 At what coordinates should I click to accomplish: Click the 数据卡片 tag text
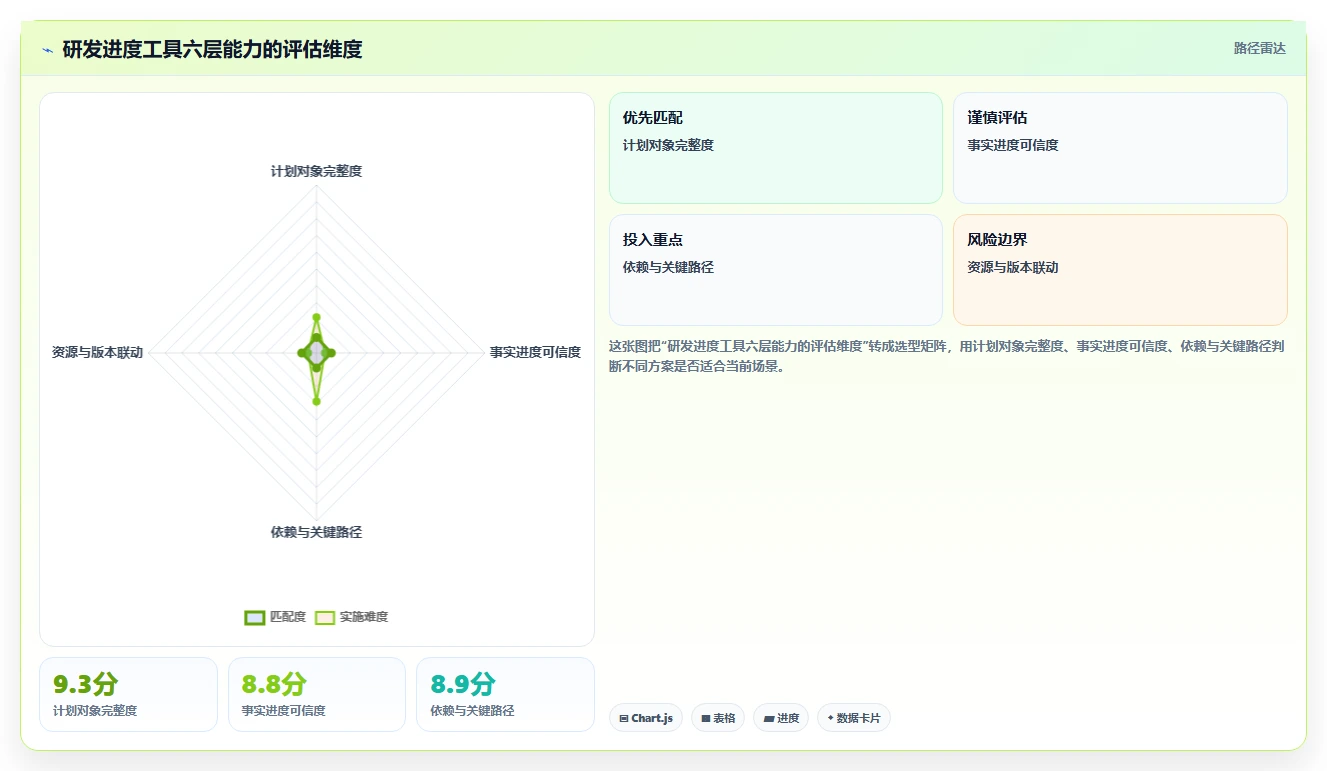(859, 718)
